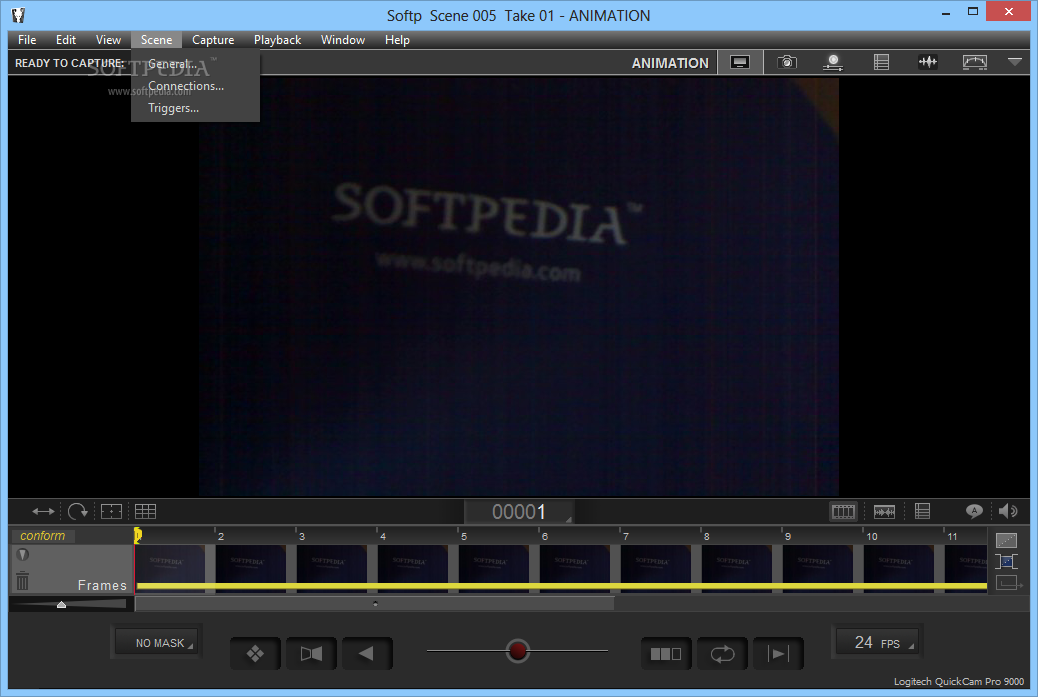Click the conform button
This screenshot has width=1038, height=697.
pos(42,535)
